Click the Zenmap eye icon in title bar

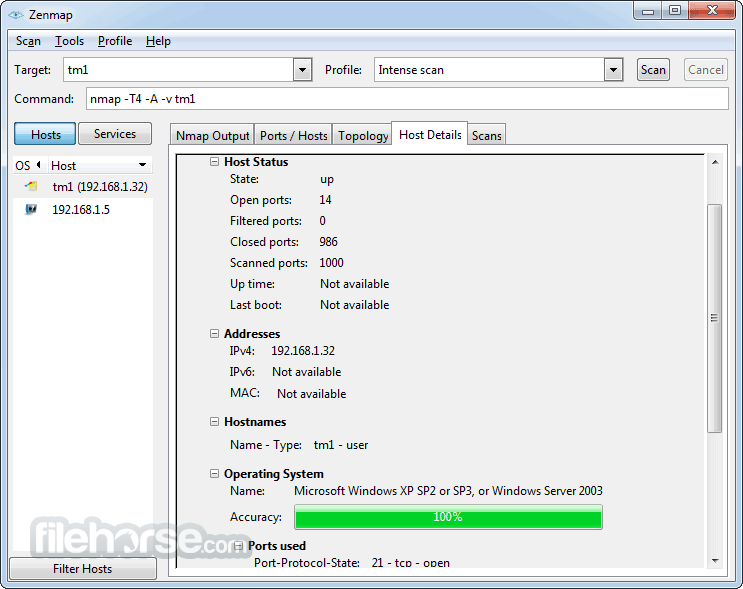click(x=16, y=15)
